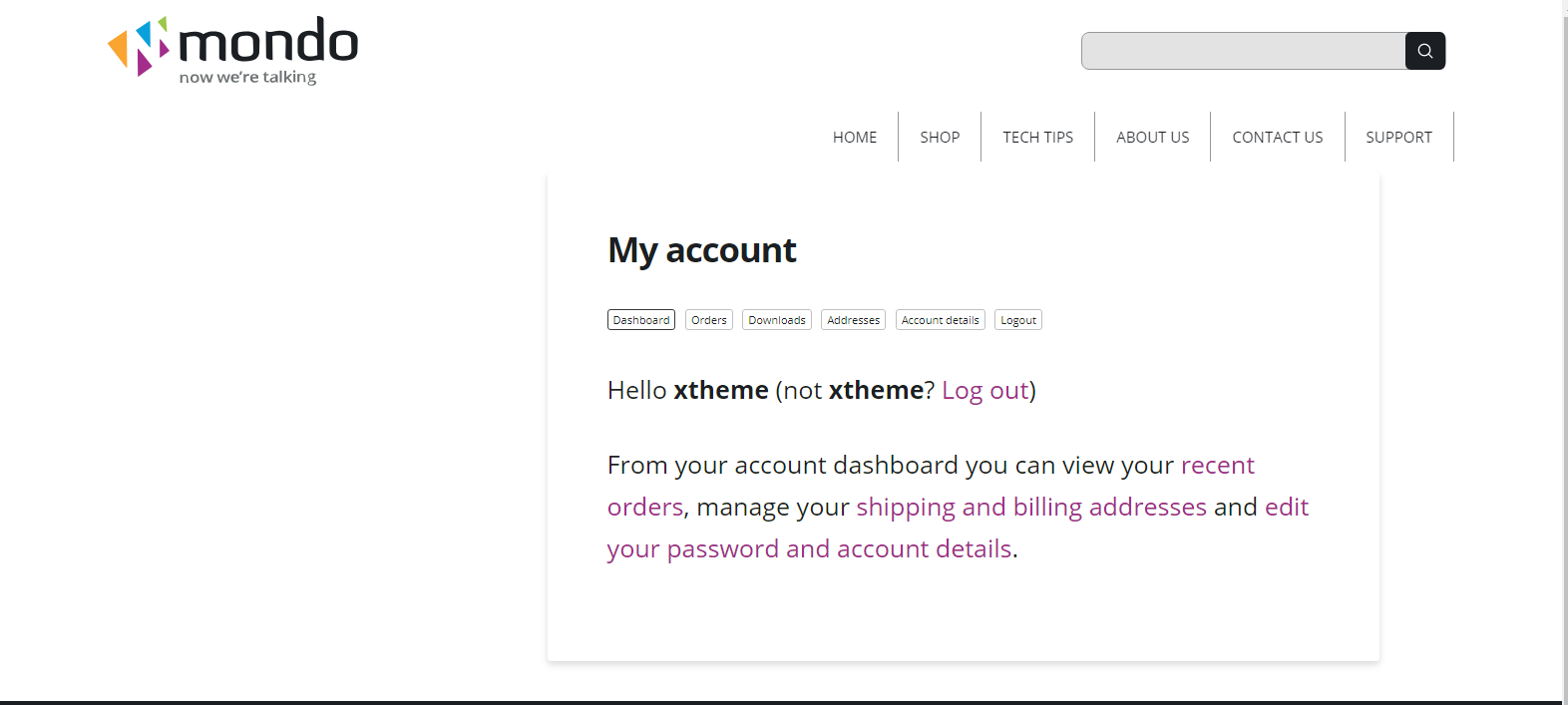Follow the "recent orders" link
The image size is (1568, 705).
click(x=1217, y=466)
